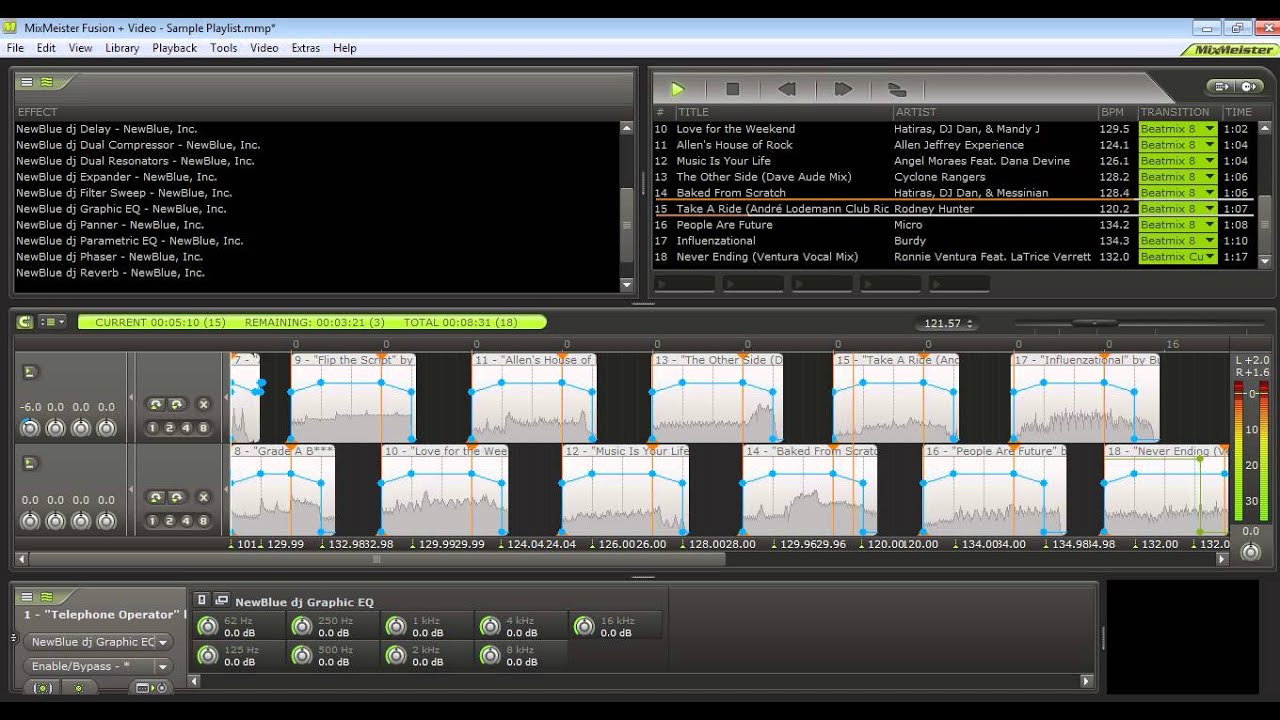Open the Playback menu
This screenshot has height=720, width=1280.
[x=174, y=48]
